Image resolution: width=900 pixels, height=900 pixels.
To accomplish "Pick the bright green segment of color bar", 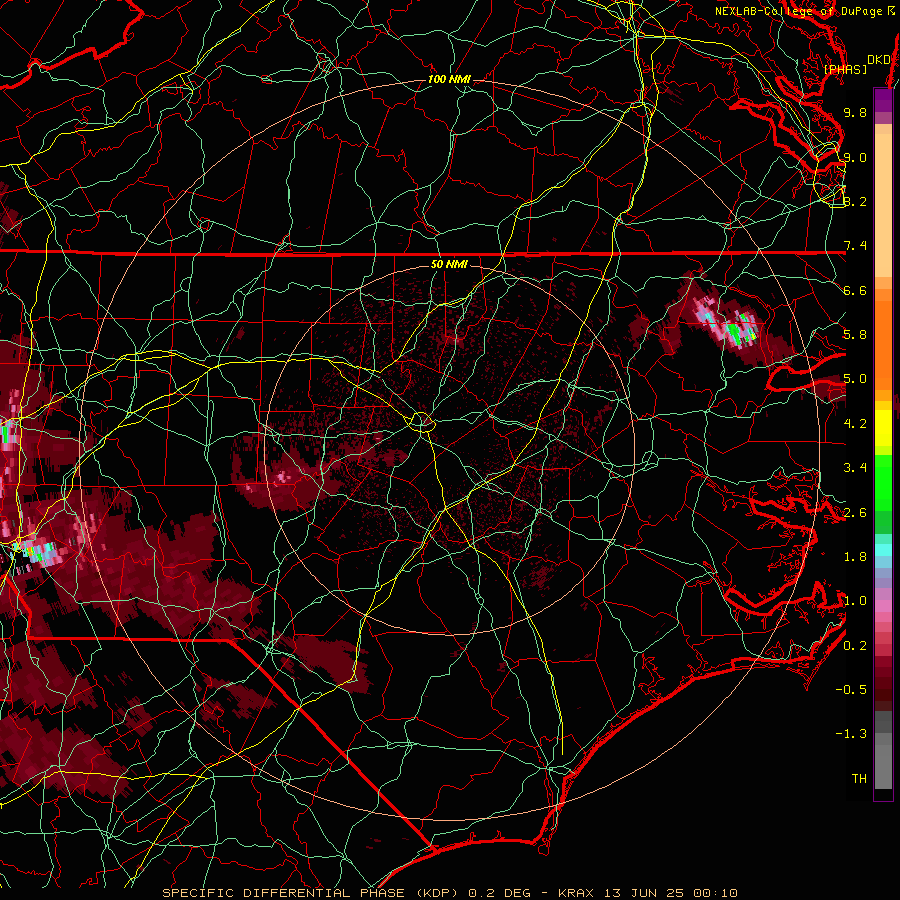I will coord(883,482).
